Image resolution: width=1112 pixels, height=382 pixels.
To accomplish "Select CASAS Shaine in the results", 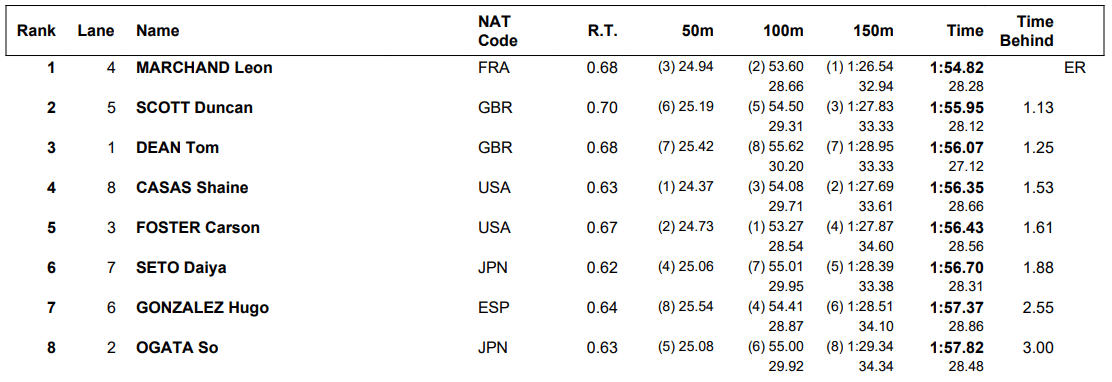I will (192, 188).
